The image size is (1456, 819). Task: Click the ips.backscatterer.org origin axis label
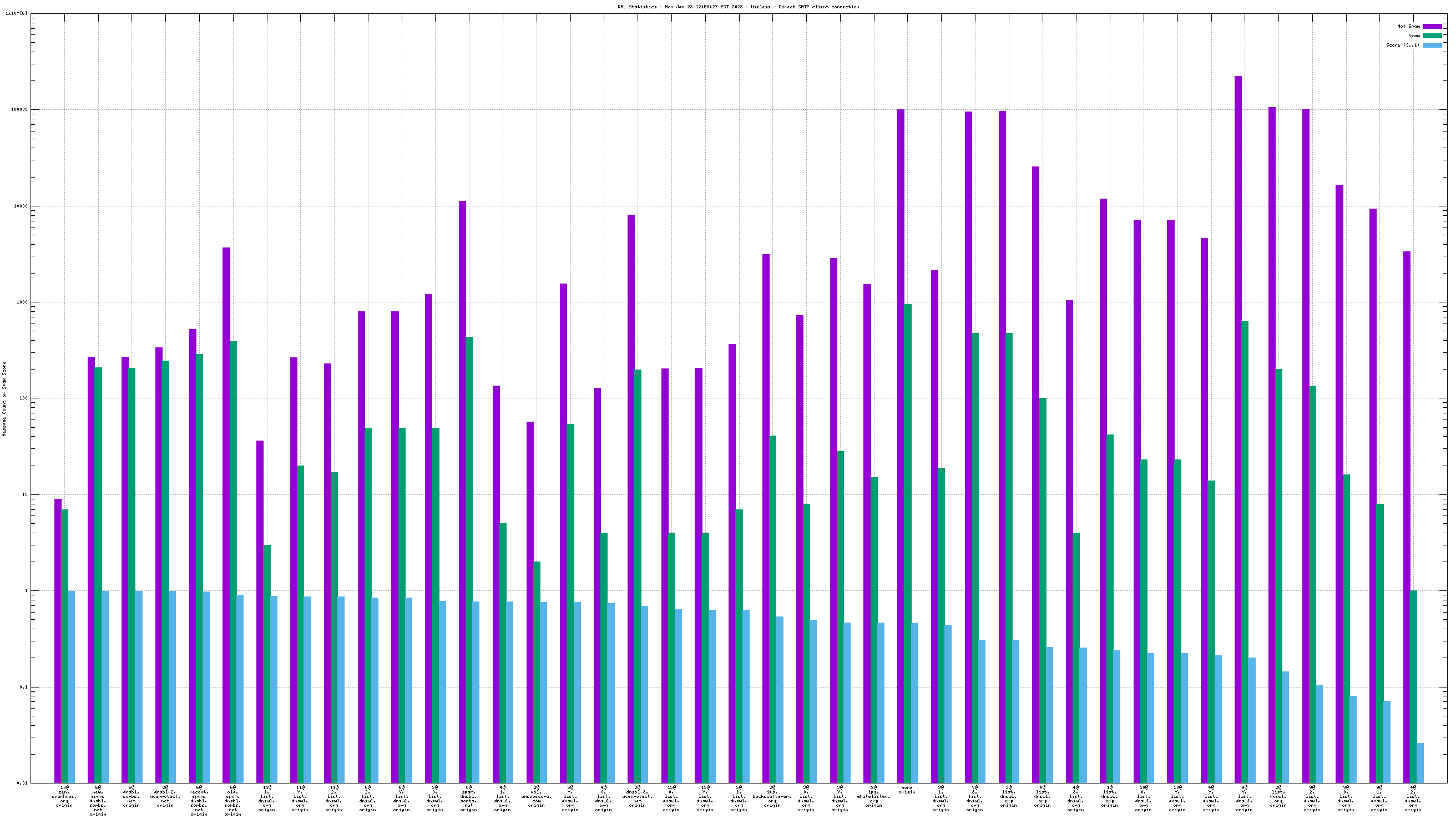772,796
